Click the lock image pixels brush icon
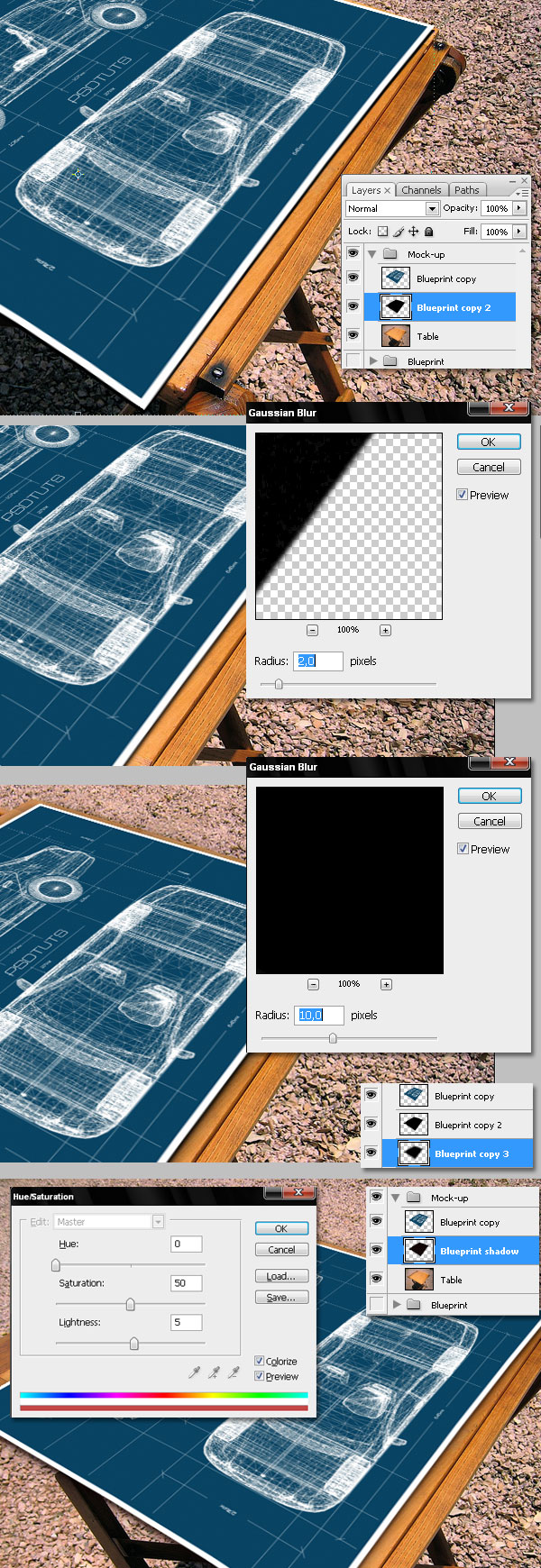This screenshot has height=1568, width=541. click(x=399, y=232)
